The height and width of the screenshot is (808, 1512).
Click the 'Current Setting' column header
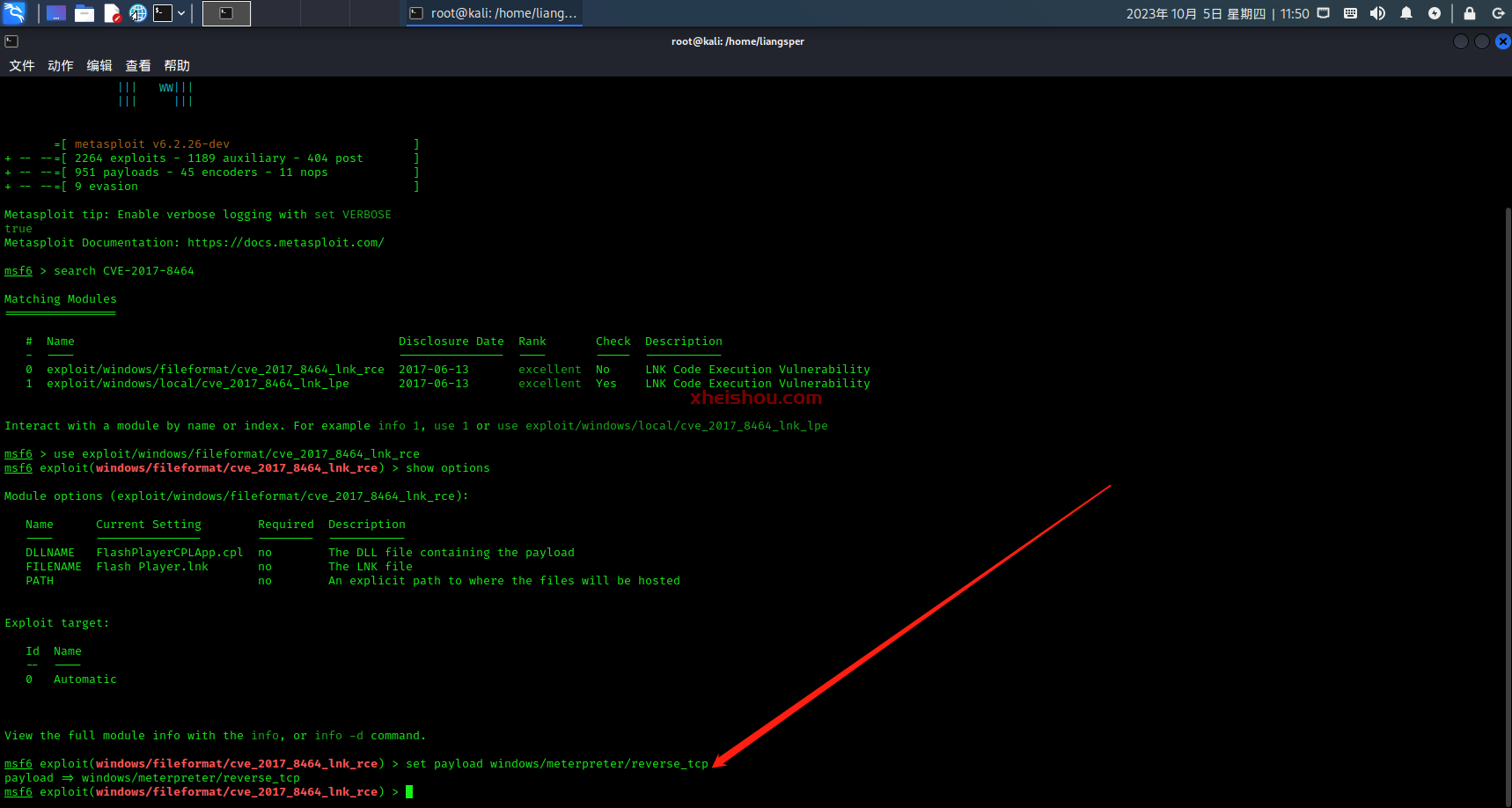tap(149, 525)
